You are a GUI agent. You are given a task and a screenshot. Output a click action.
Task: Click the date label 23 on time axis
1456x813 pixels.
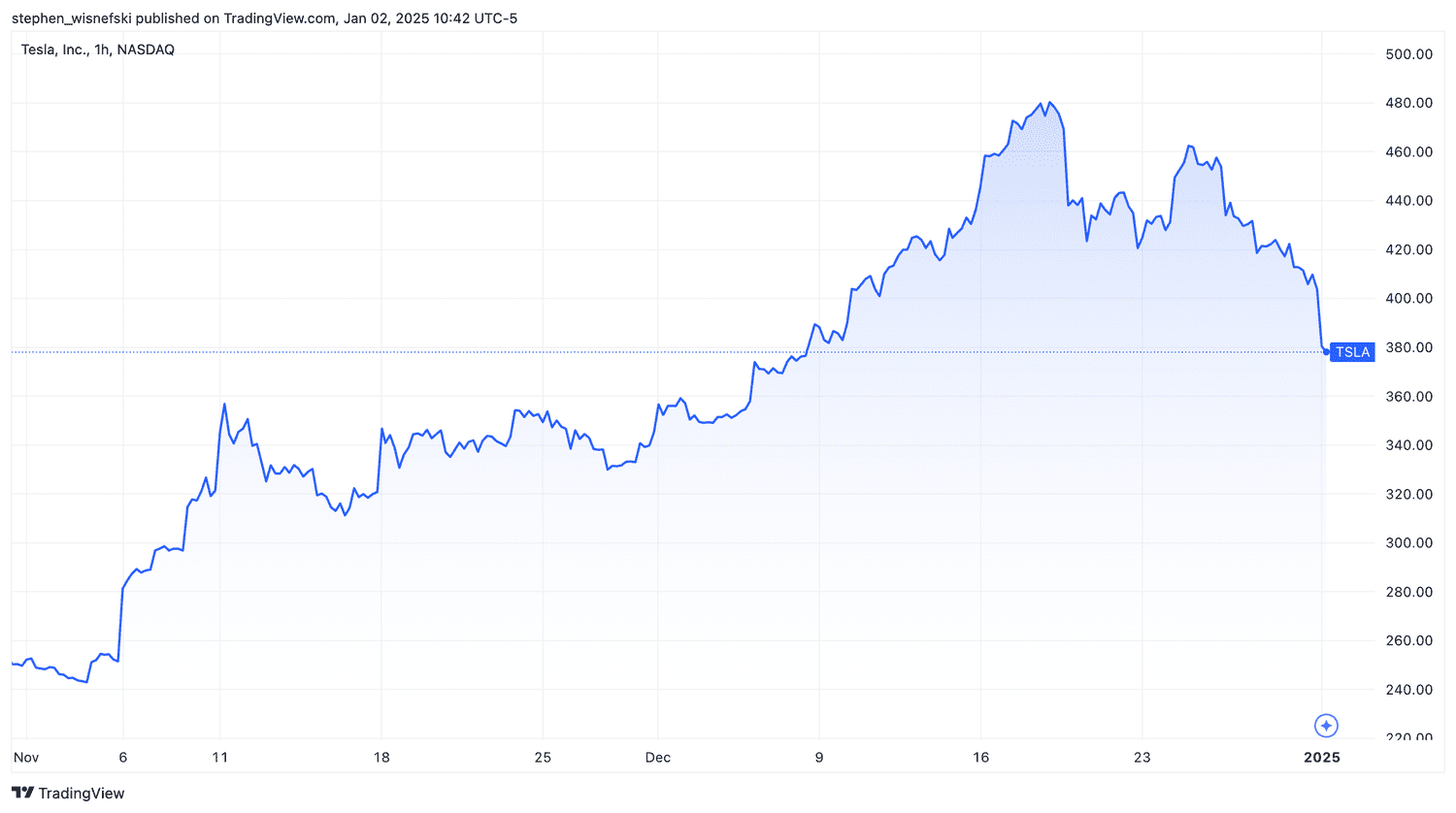pyautogui.click(x=1142, y=758)
